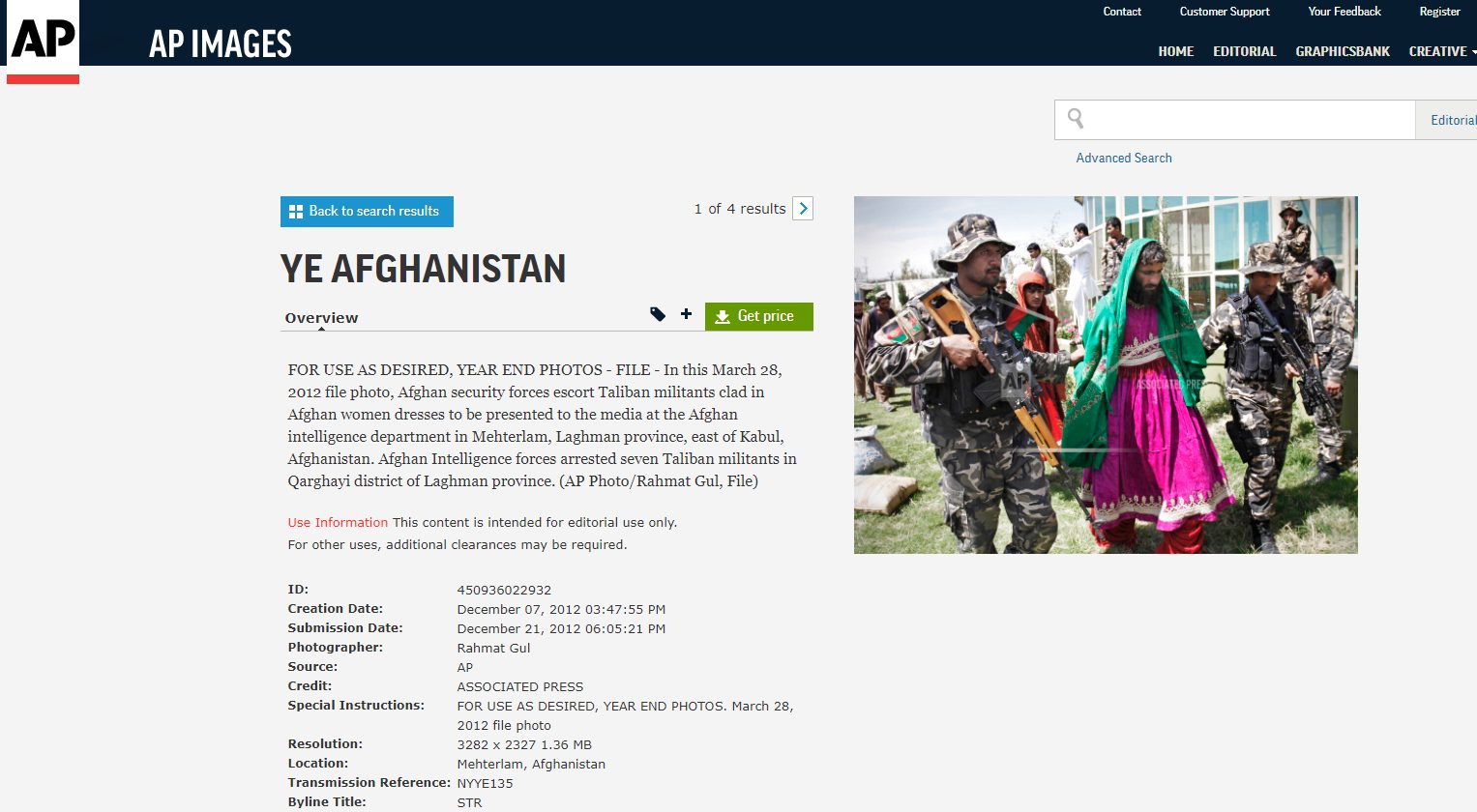
Task: Click the tag icon beside Overview
Action: click(658, 314)
